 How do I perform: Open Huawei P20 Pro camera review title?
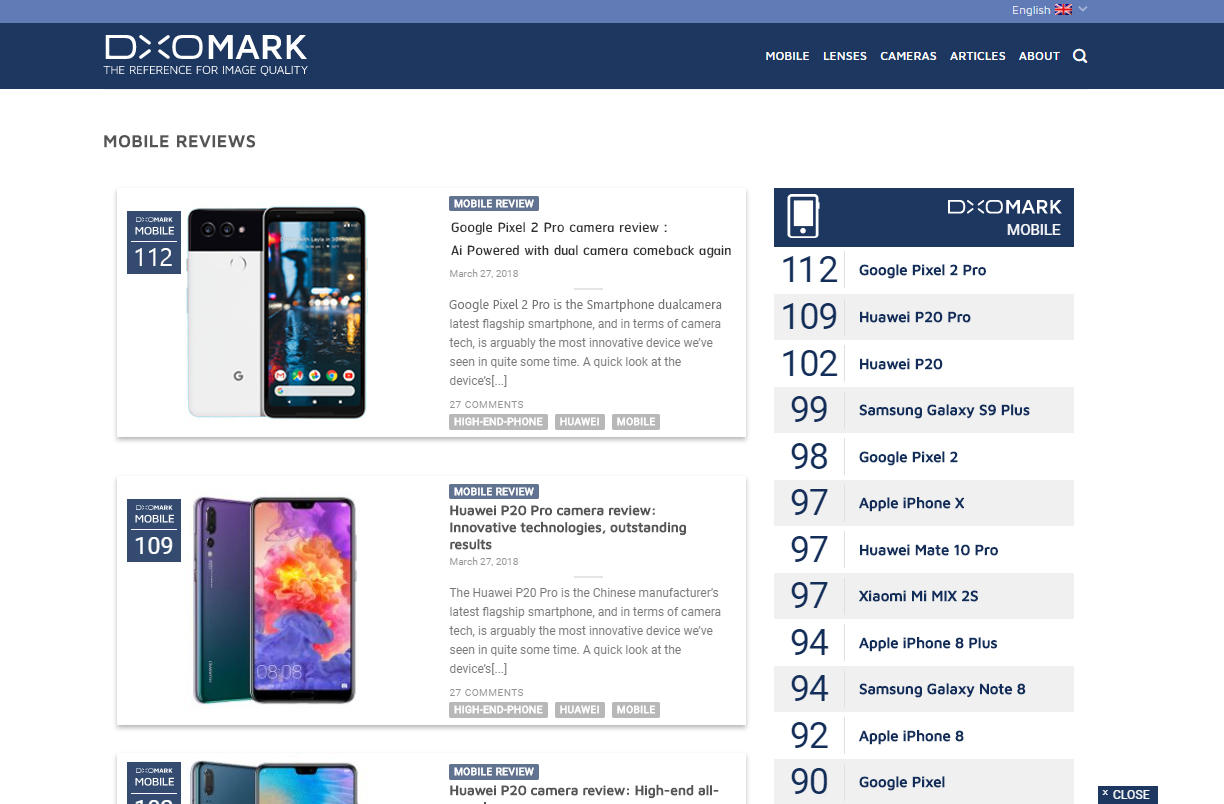pos(568,527)
